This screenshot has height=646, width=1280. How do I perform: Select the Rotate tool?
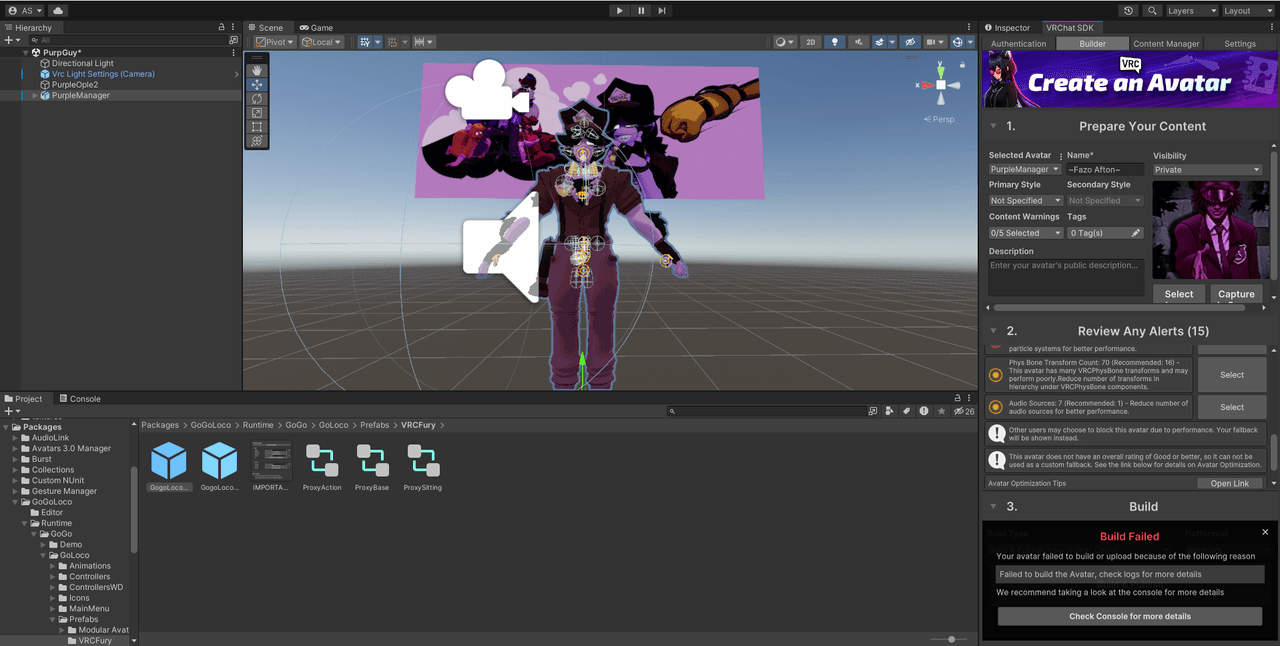pos(257,99)
